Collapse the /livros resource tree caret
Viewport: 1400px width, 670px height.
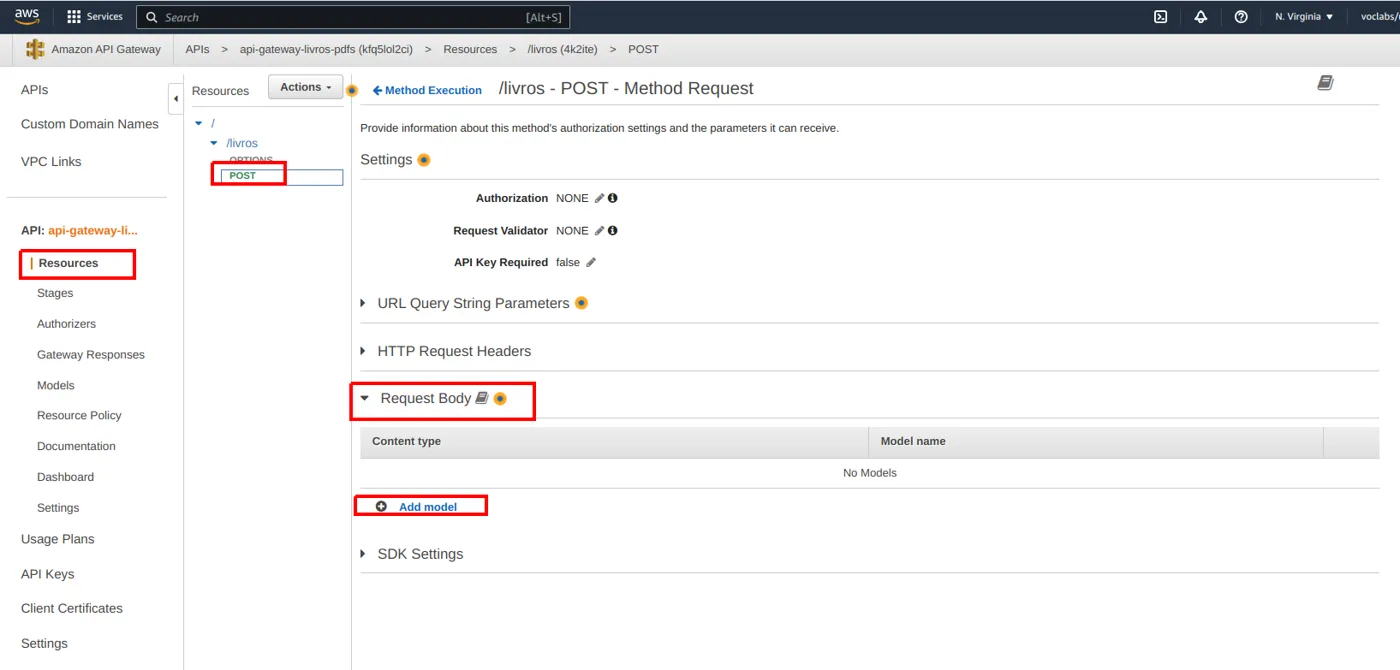coord(214,143)
